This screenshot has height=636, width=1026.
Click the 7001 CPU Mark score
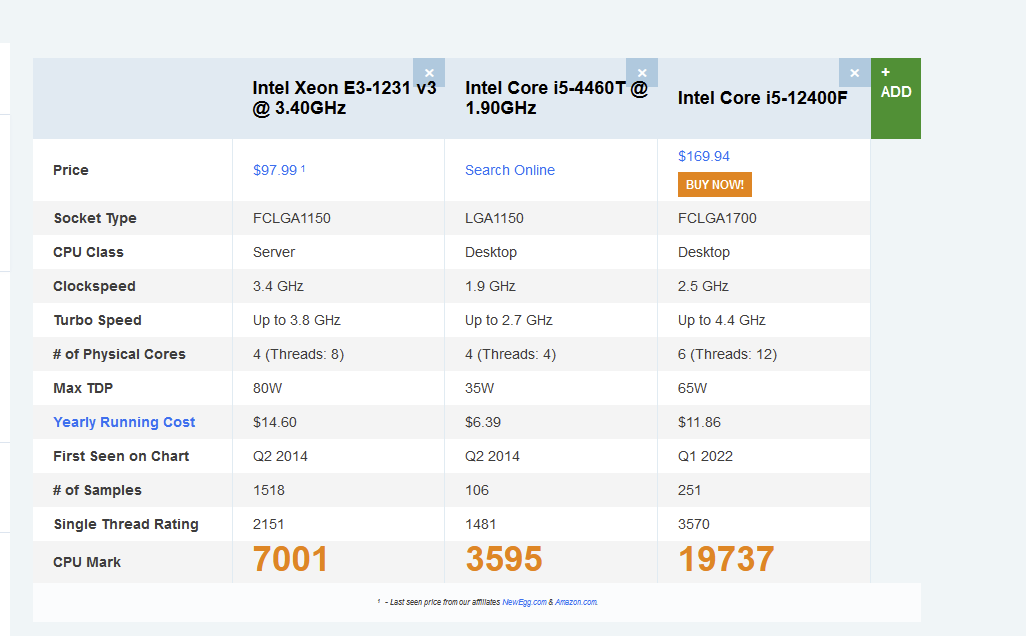(290, 560)
